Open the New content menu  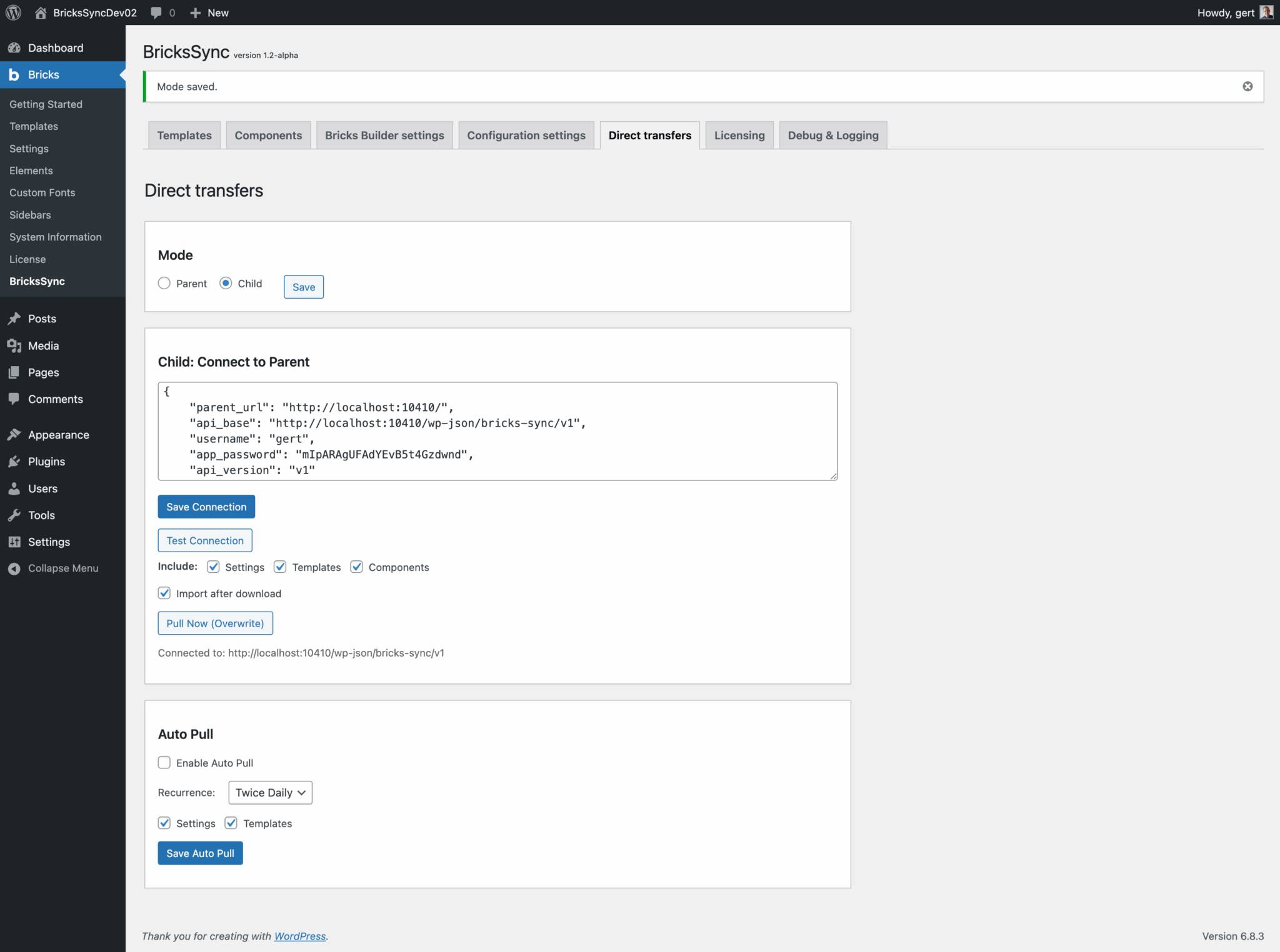[x=209, y=12]
